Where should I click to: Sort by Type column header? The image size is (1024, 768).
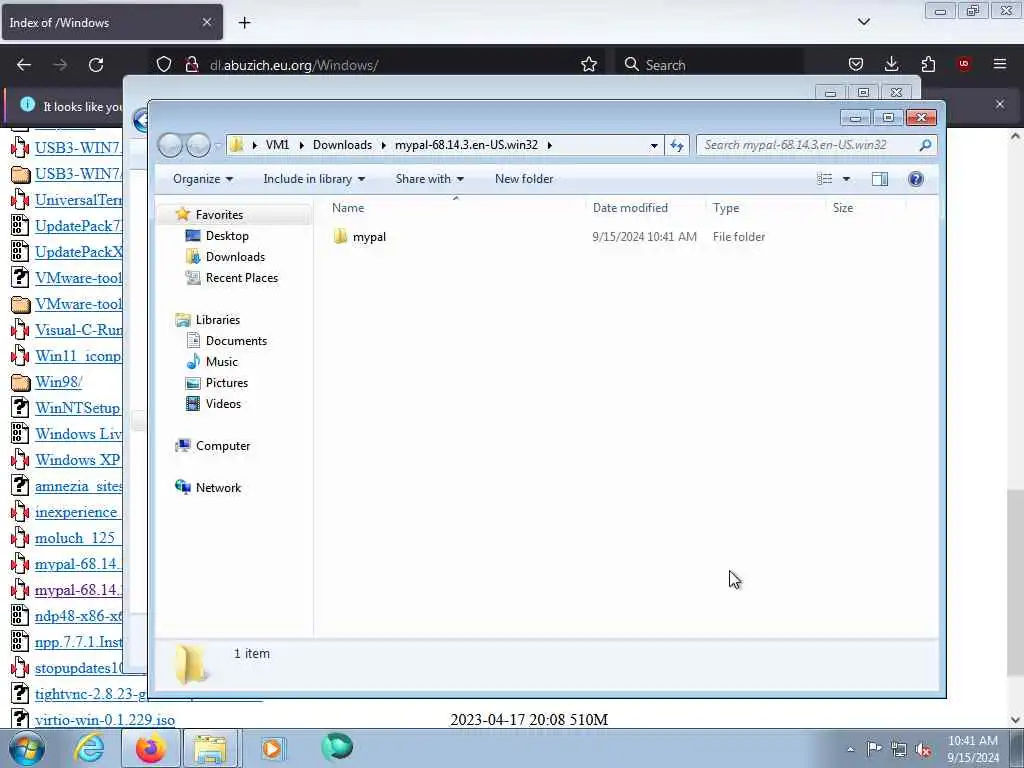coord(726,208)
